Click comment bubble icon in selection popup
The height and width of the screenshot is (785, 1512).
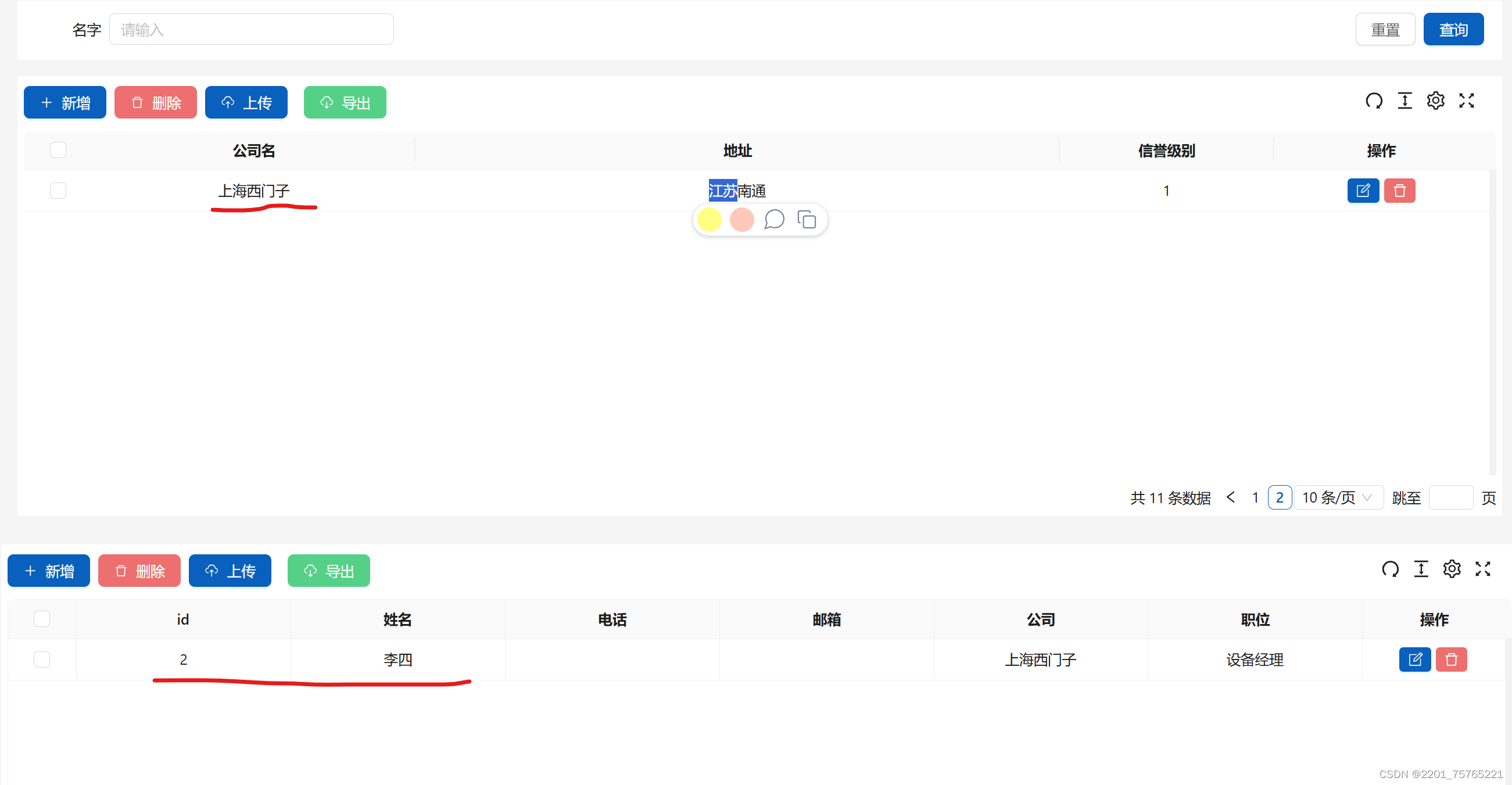pos(774,220)
